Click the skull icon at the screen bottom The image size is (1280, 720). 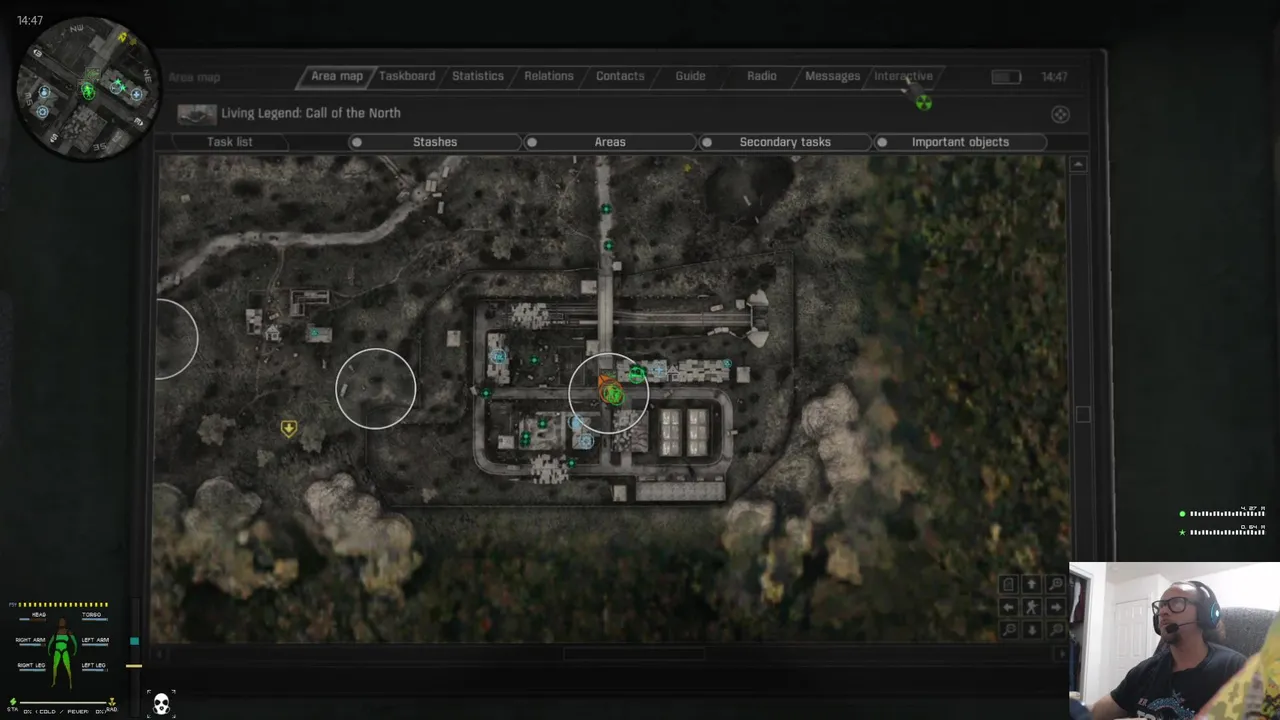(161, 703)
